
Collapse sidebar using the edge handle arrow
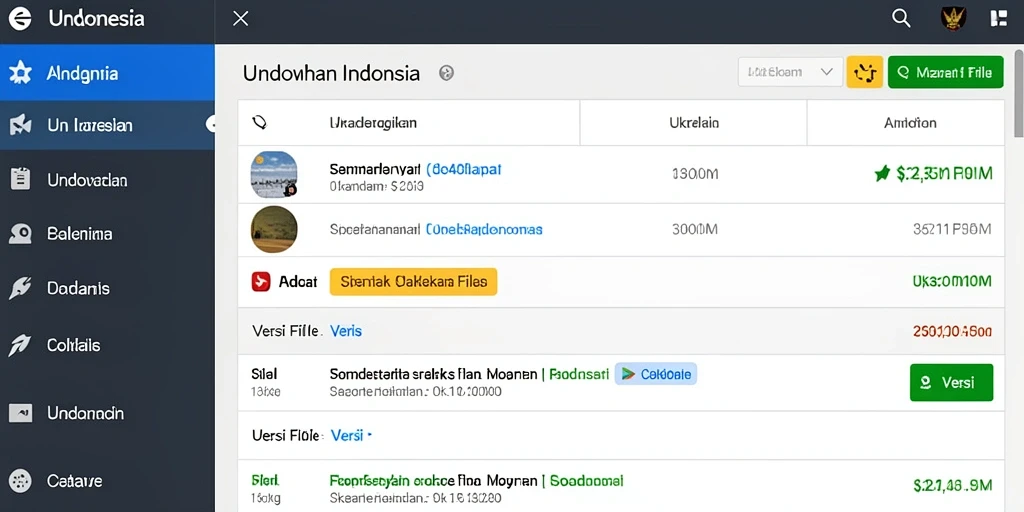pos(211,123)
